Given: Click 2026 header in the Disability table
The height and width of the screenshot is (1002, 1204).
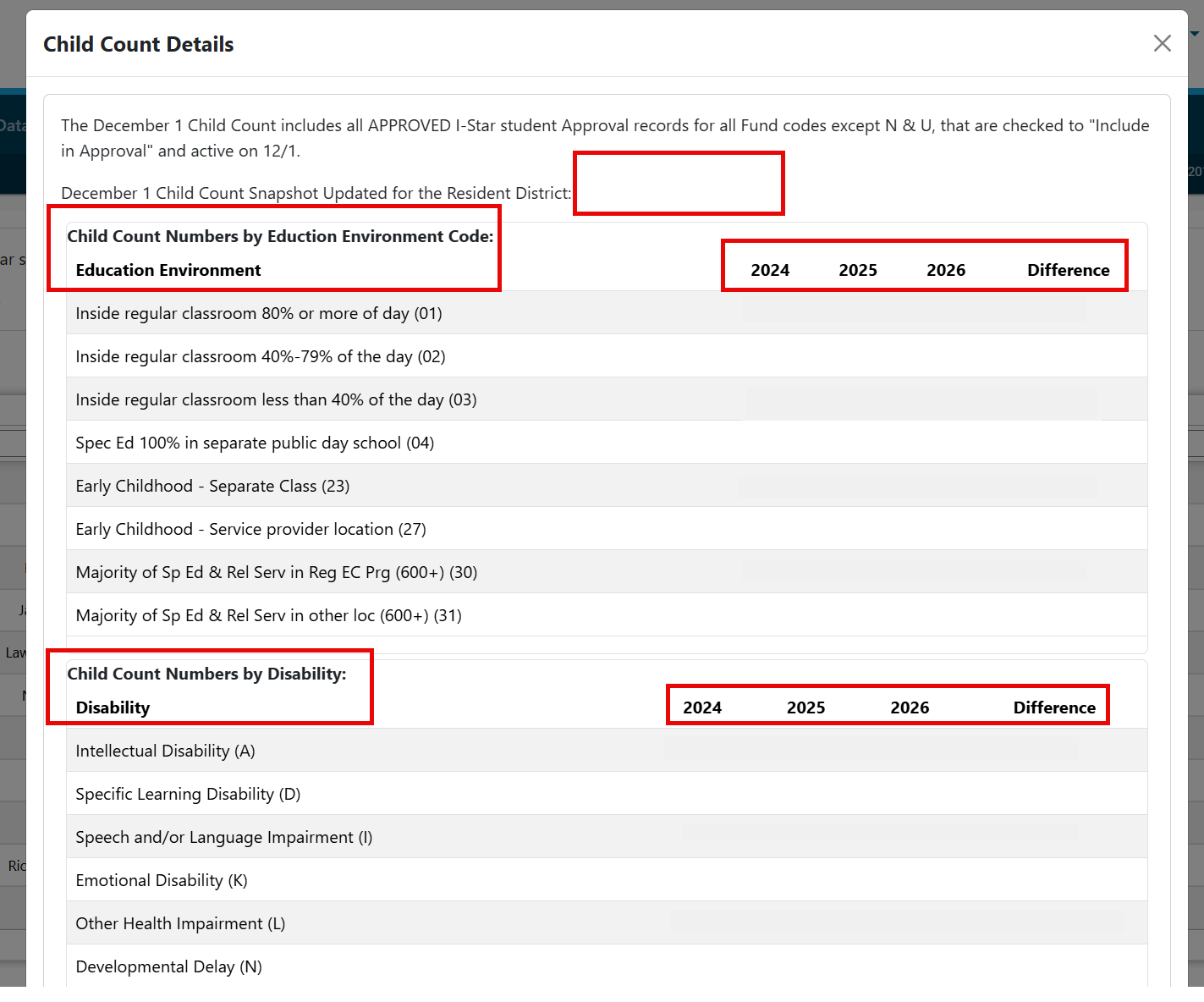Looking at the screenshot, I should click(x=910, y=707).
